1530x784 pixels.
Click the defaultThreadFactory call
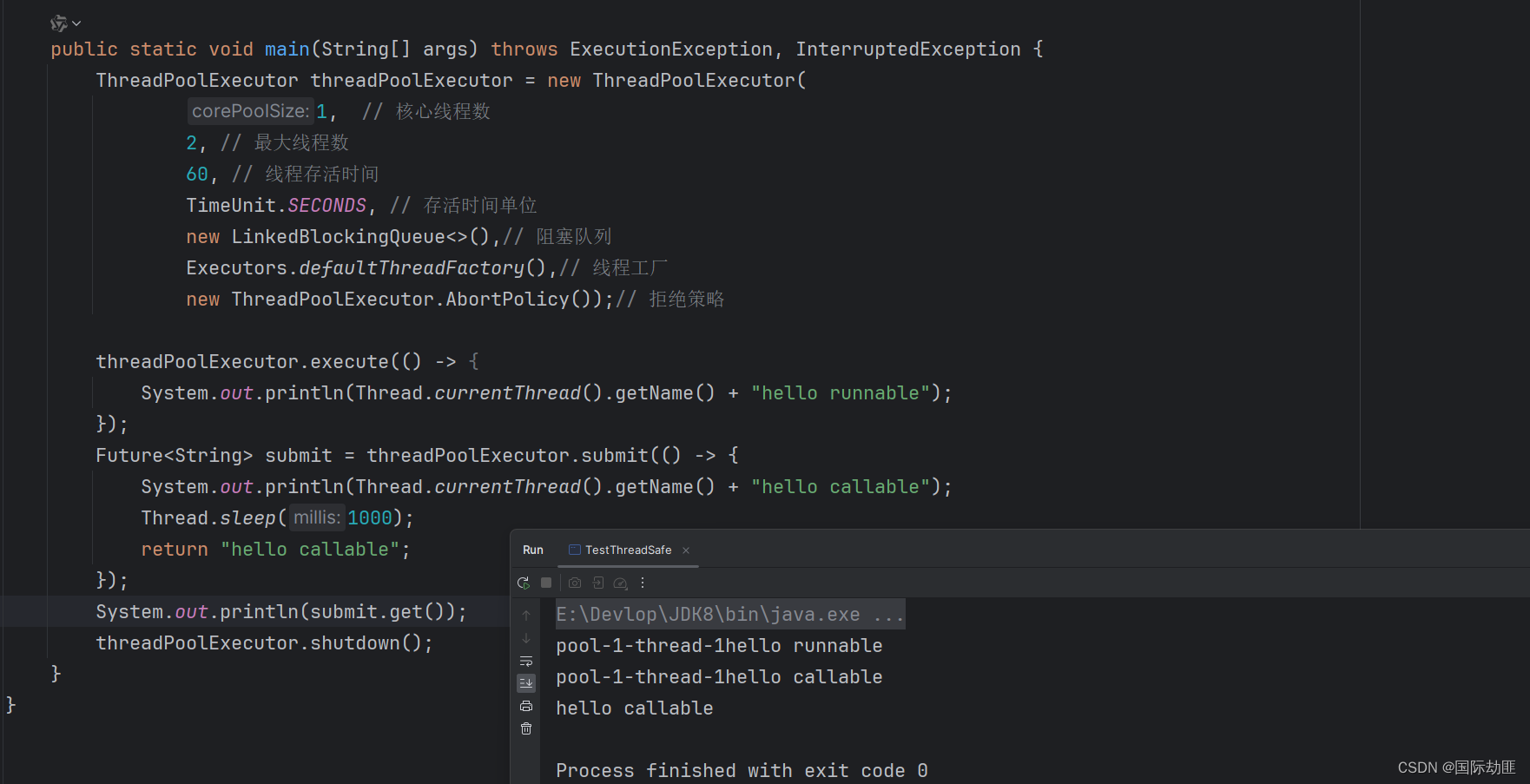click(412, 268)
